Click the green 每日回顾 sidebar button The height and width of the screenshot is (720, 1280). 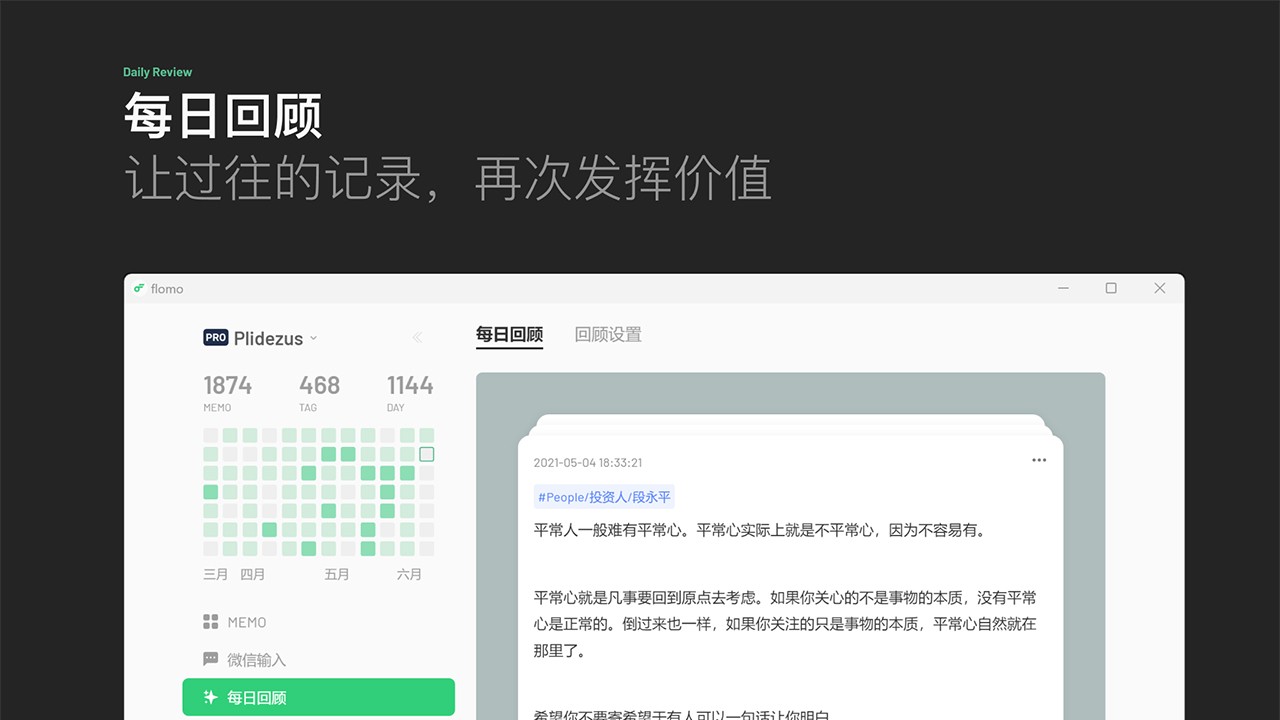pos(318,697)
